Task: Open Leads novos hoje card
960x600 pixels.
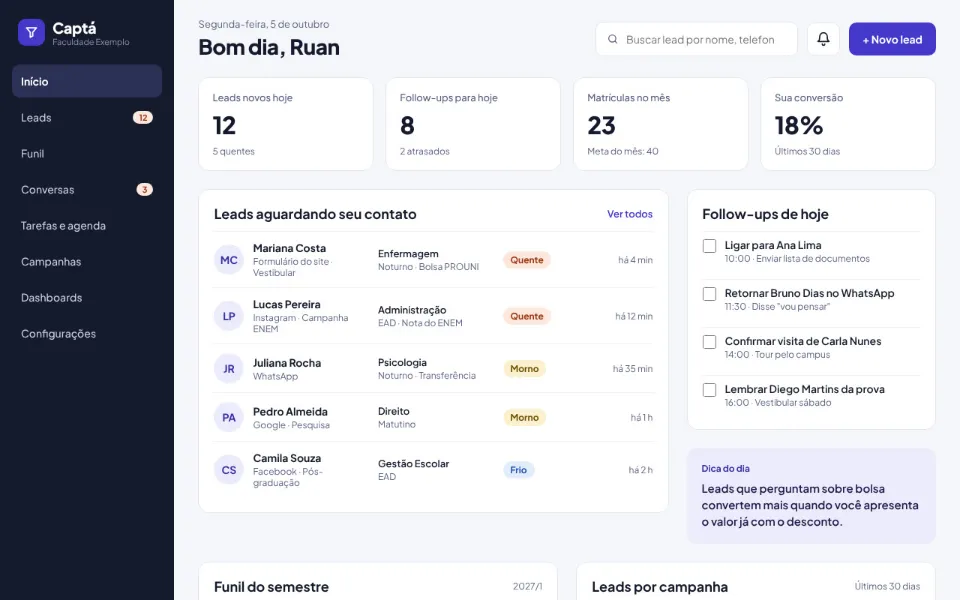Action: [x=286, y=124]
